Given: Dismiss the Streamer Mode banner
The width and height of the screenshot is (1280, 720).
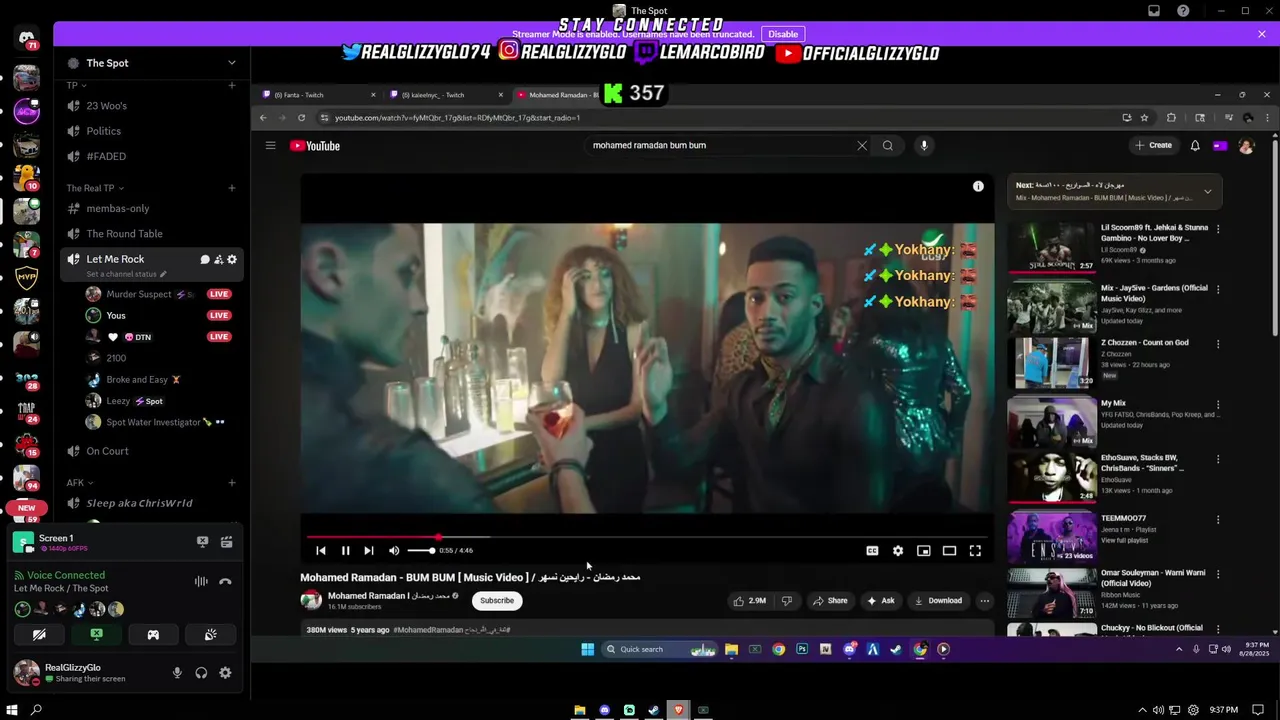Looking at the screenshot, I should click(x=1262, y=34).
